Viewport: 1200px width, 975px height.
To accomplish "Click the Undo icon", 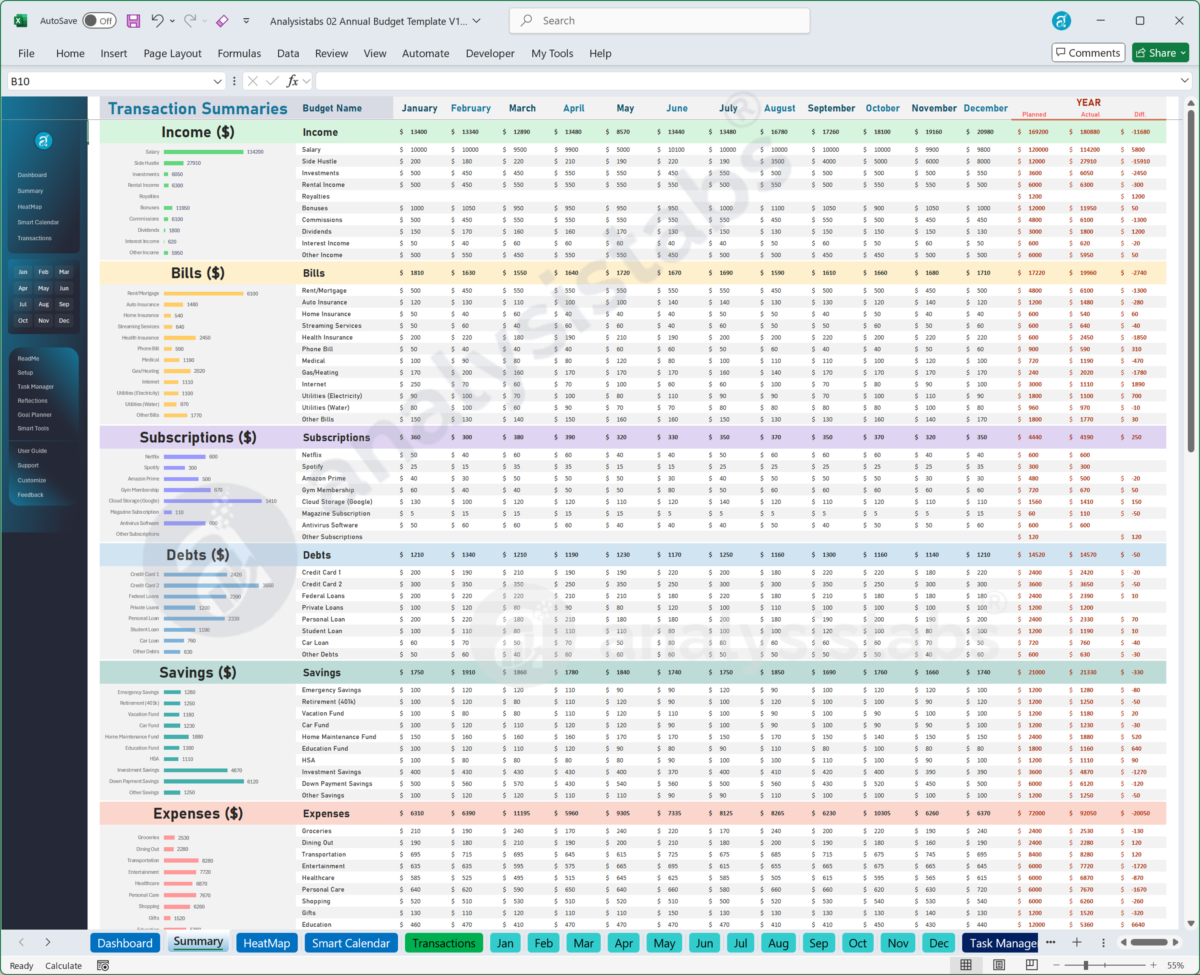I will click(x=157, y=20).
